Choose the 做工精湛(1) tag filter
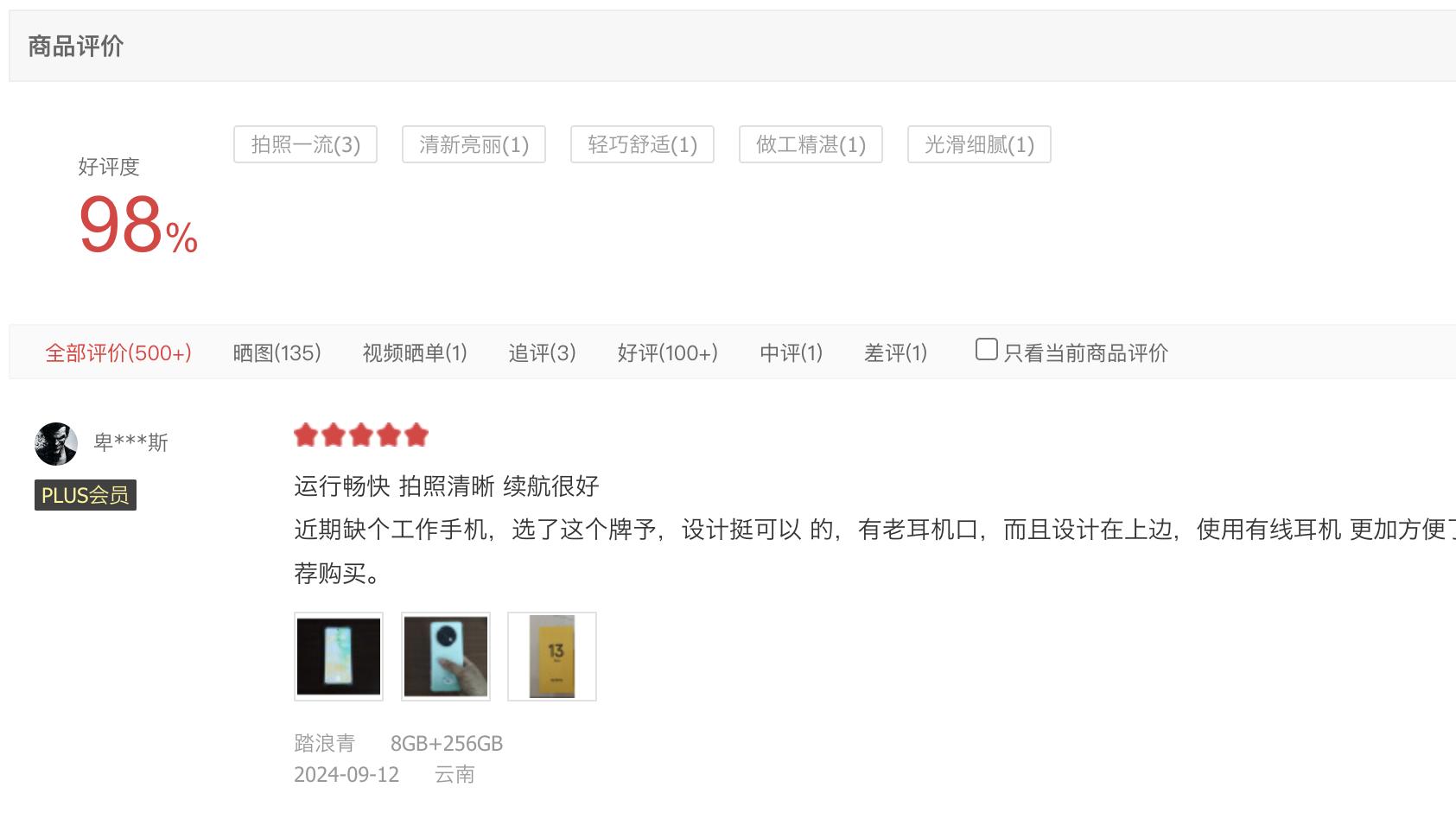 pyautogui.click(x=811, y=144)
